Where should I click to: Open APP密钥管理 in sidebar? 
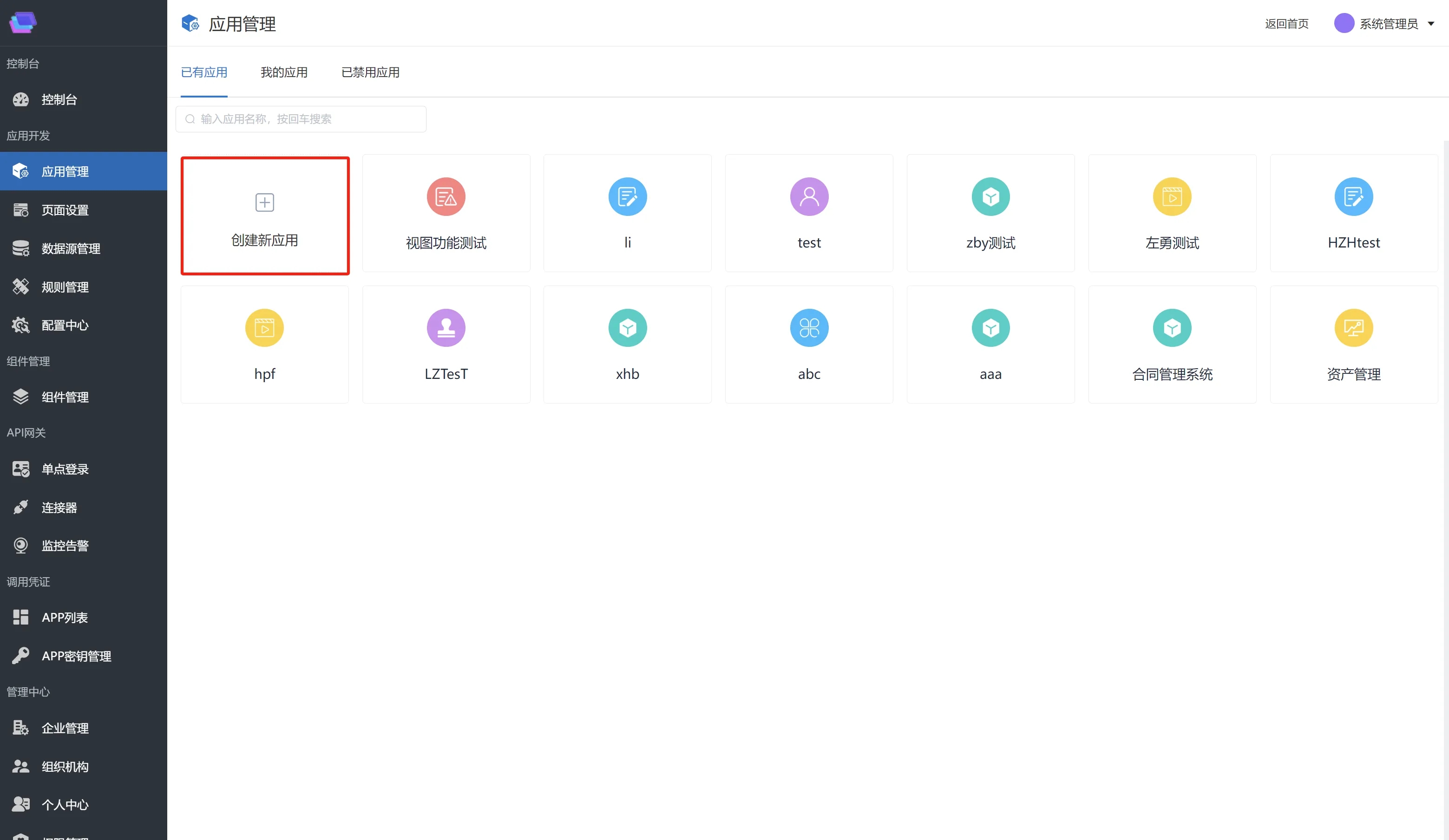(76, 656)
